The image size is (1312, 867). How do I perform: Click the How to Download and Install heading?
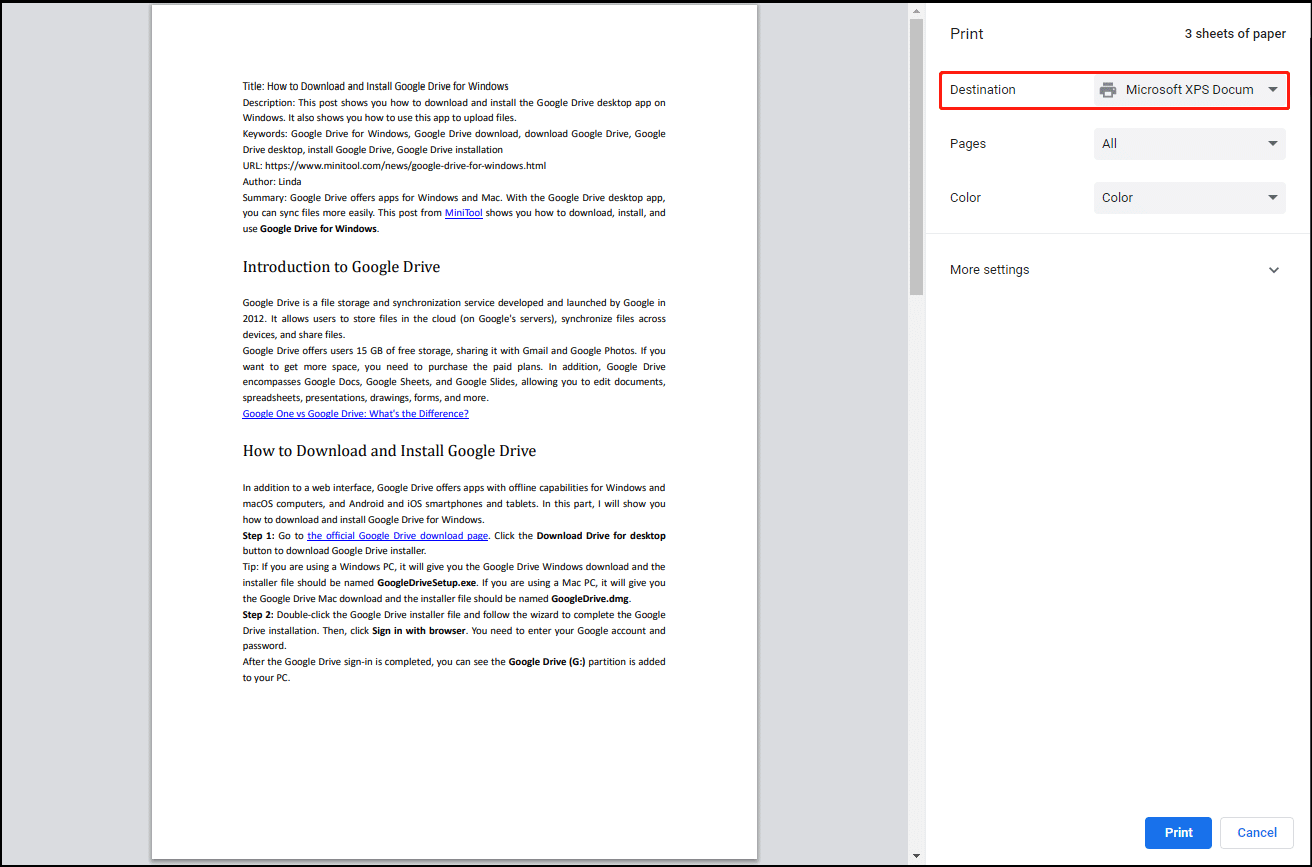click(x=389, y=451)
